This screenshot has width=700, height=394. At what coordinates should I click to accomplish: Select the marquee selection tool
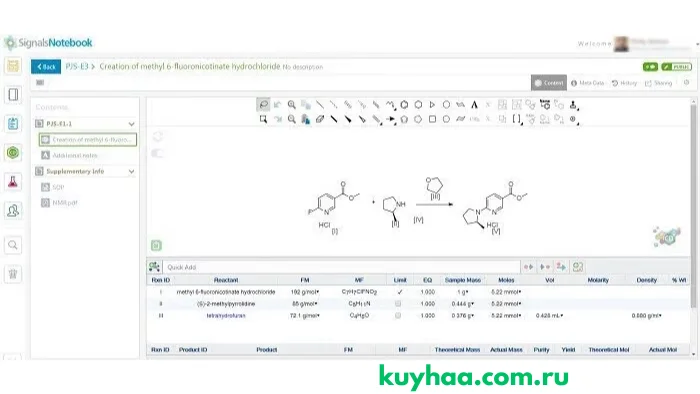click(263, 119)
